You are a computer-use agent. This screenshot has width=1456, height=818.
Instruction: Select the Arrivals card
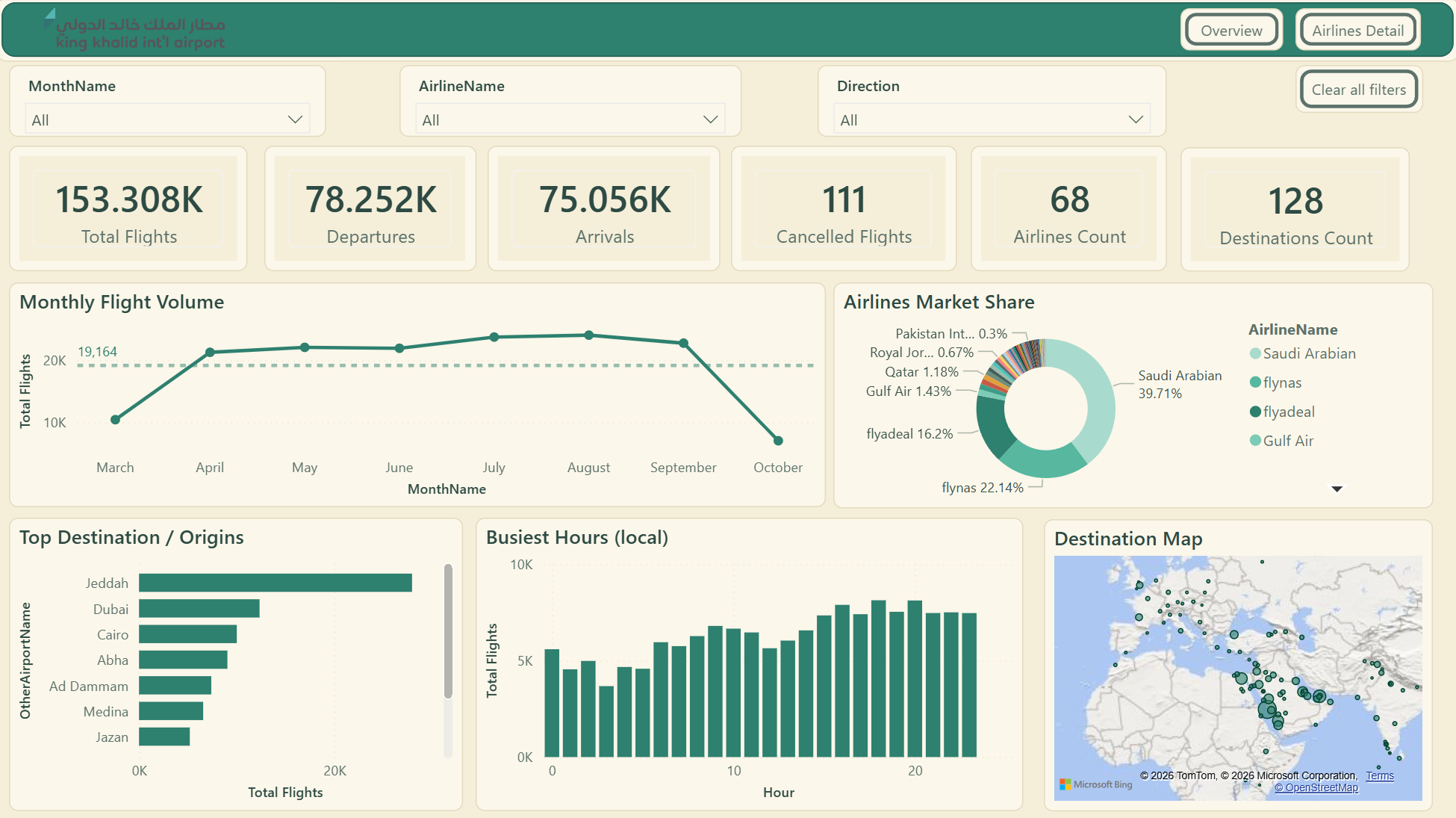604,208
